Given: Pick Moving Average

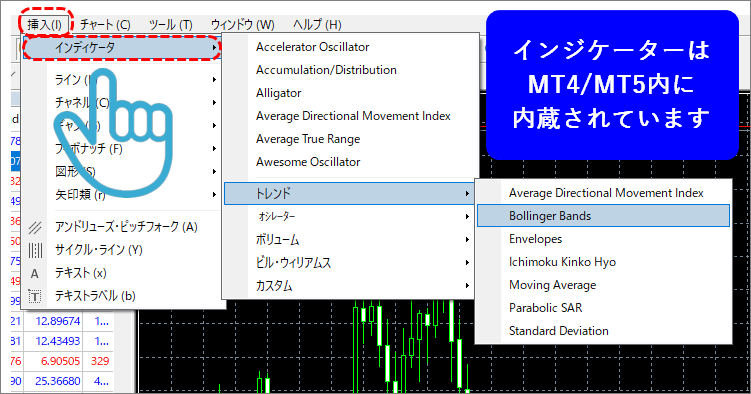Looking at the screenshot, I should [553, 285].
